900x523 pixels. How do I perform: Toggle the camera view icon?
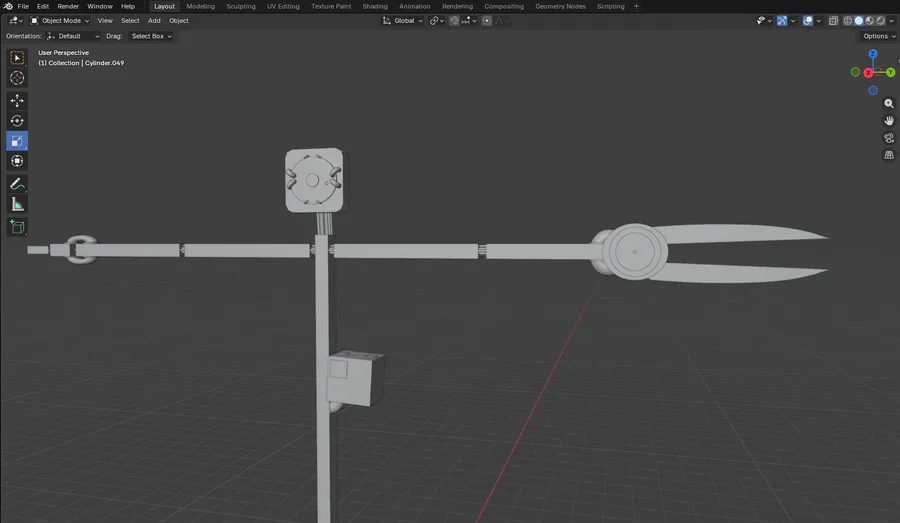tap(889, 138)
